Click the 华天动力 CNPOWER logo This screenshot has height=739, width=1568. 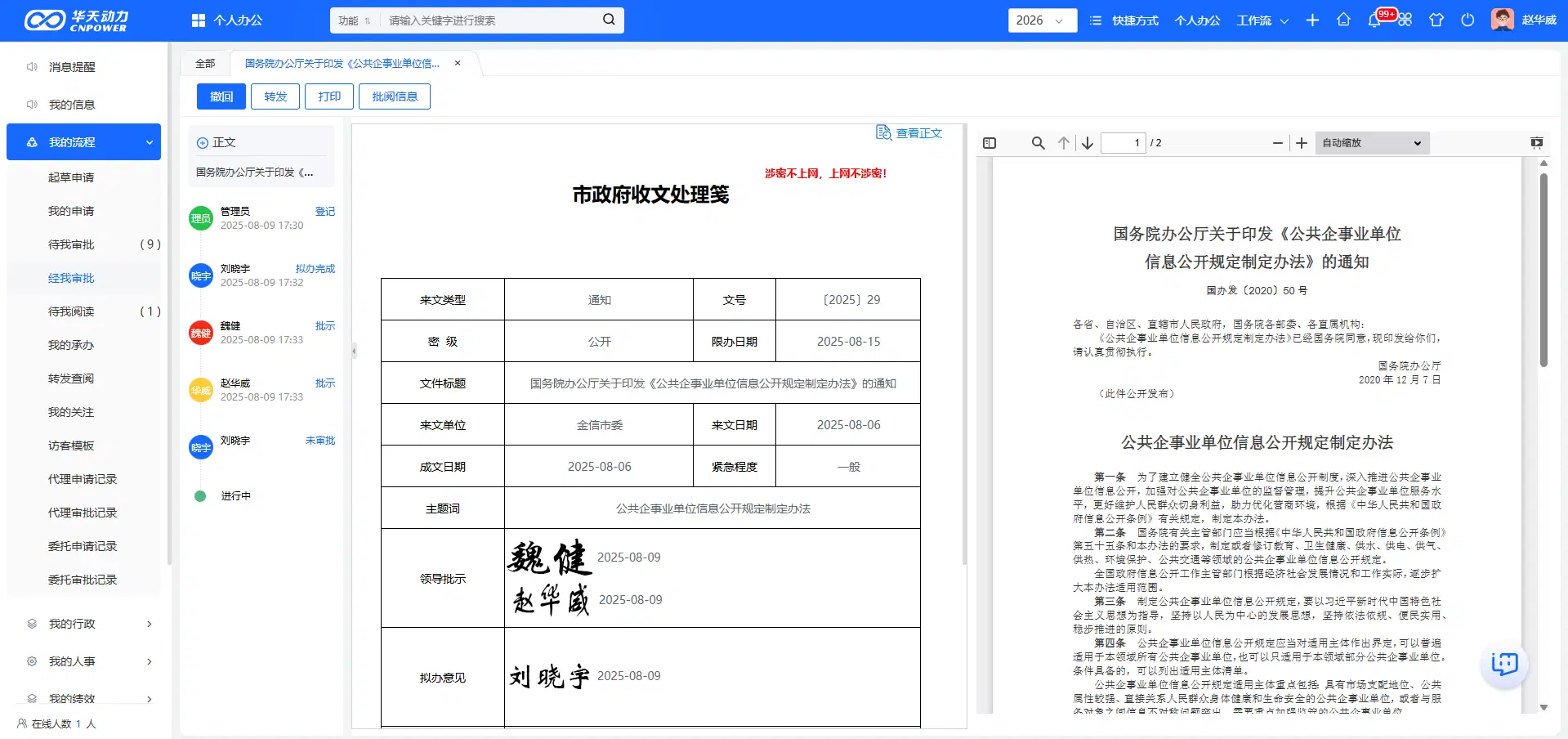point(76,20)
